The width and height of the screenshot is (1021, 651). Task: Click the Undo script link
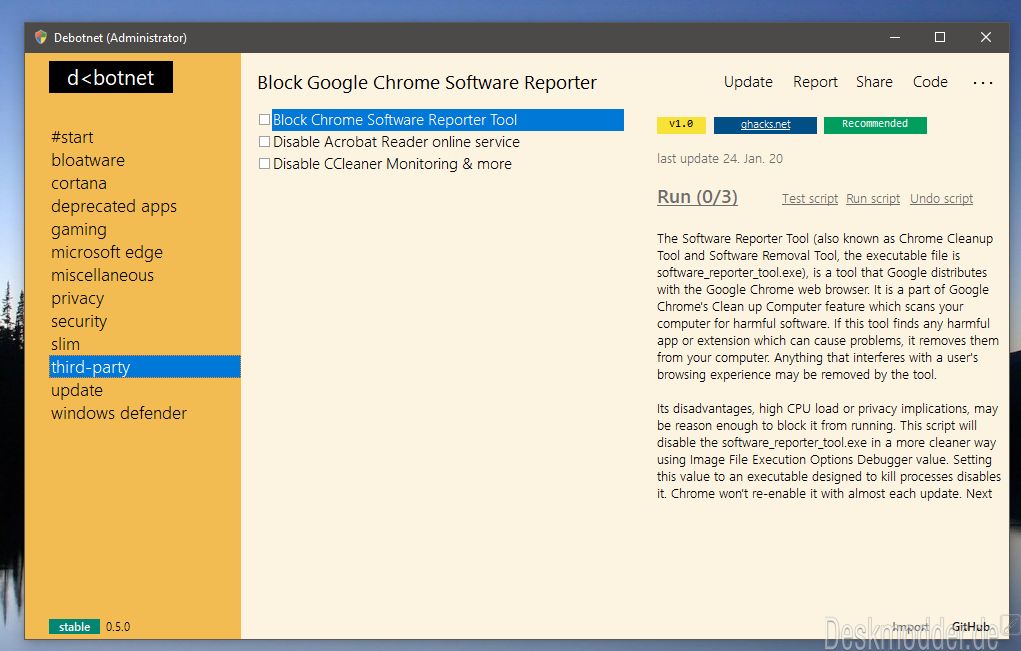pyautogui.click(x=941, y=199)
